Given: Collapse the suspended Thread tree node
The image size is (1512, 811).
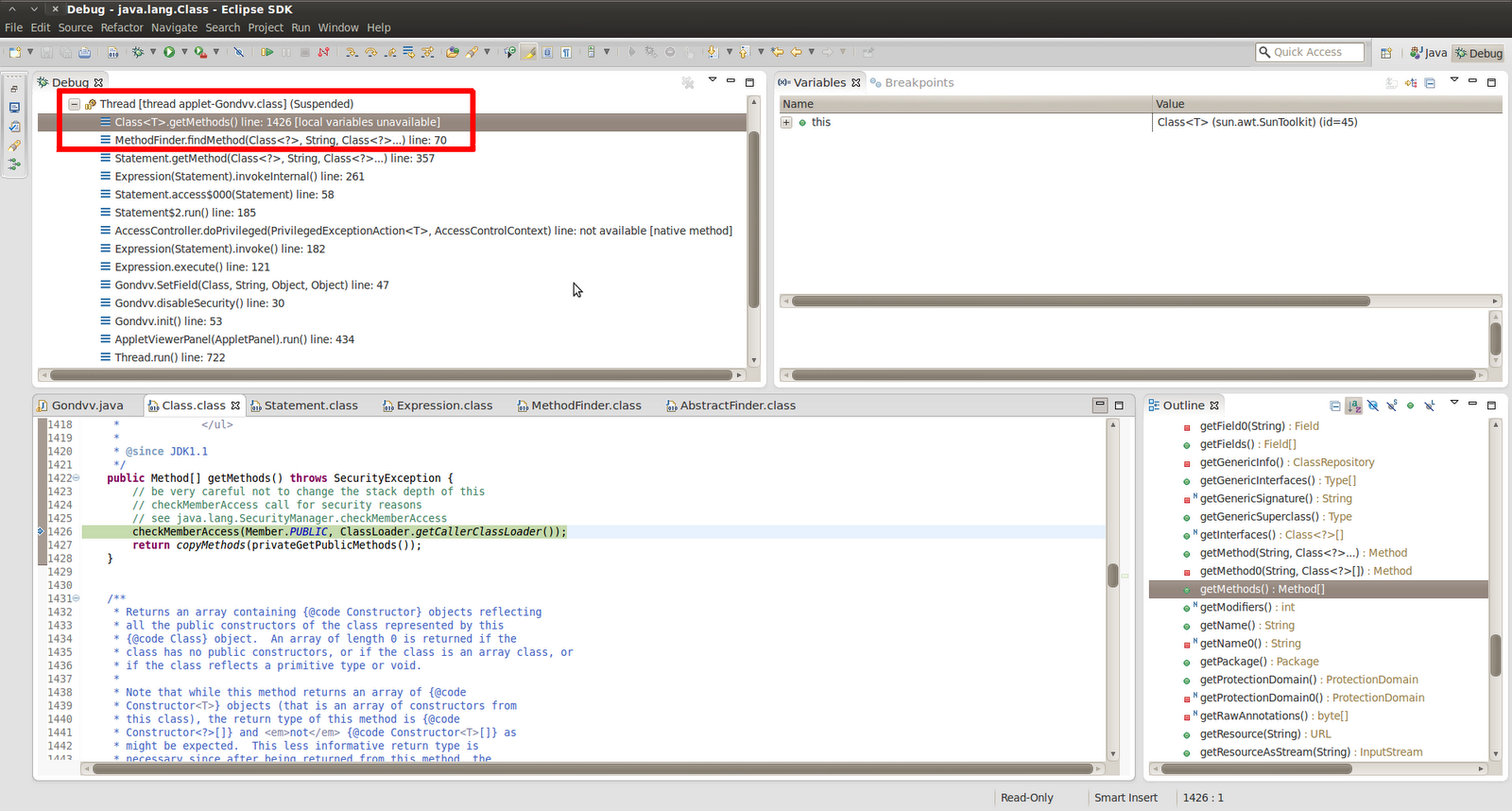Looking at the screenshot, I should [75, 104].
